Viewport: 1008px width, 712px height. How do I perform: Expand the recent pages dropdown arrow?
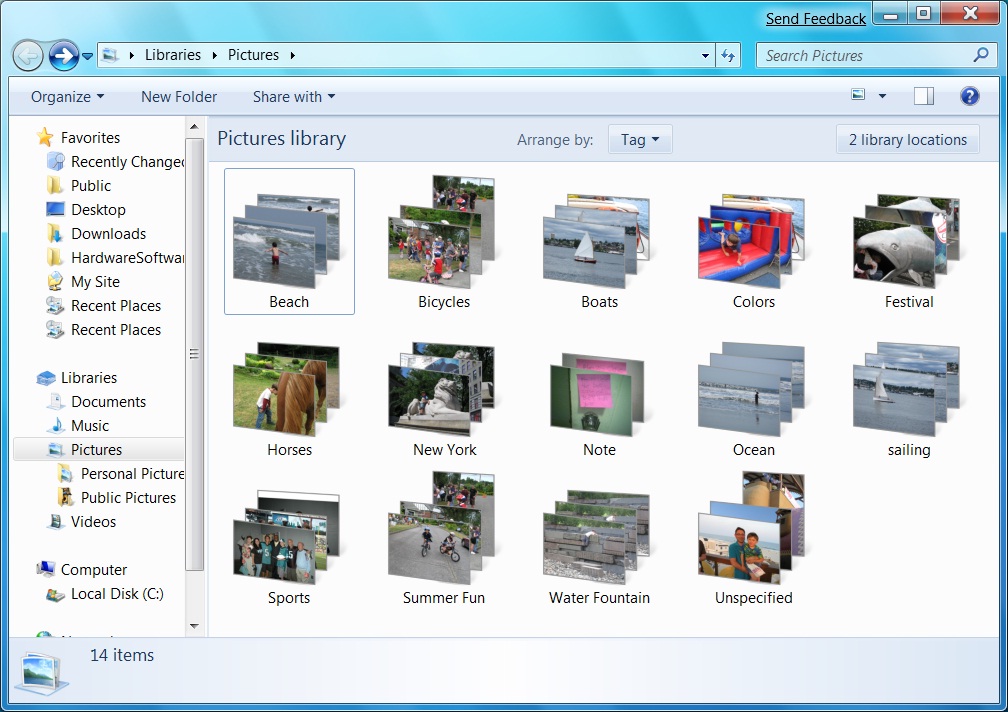click(87, 55)
